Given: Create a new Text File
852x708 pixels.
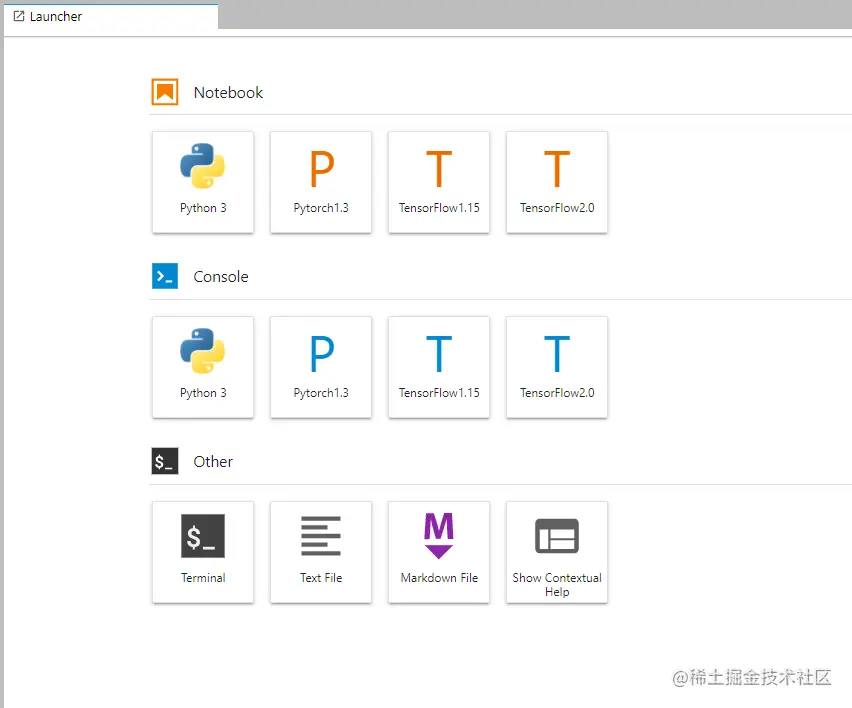Looking at the screenshot, I should point(321,552).
